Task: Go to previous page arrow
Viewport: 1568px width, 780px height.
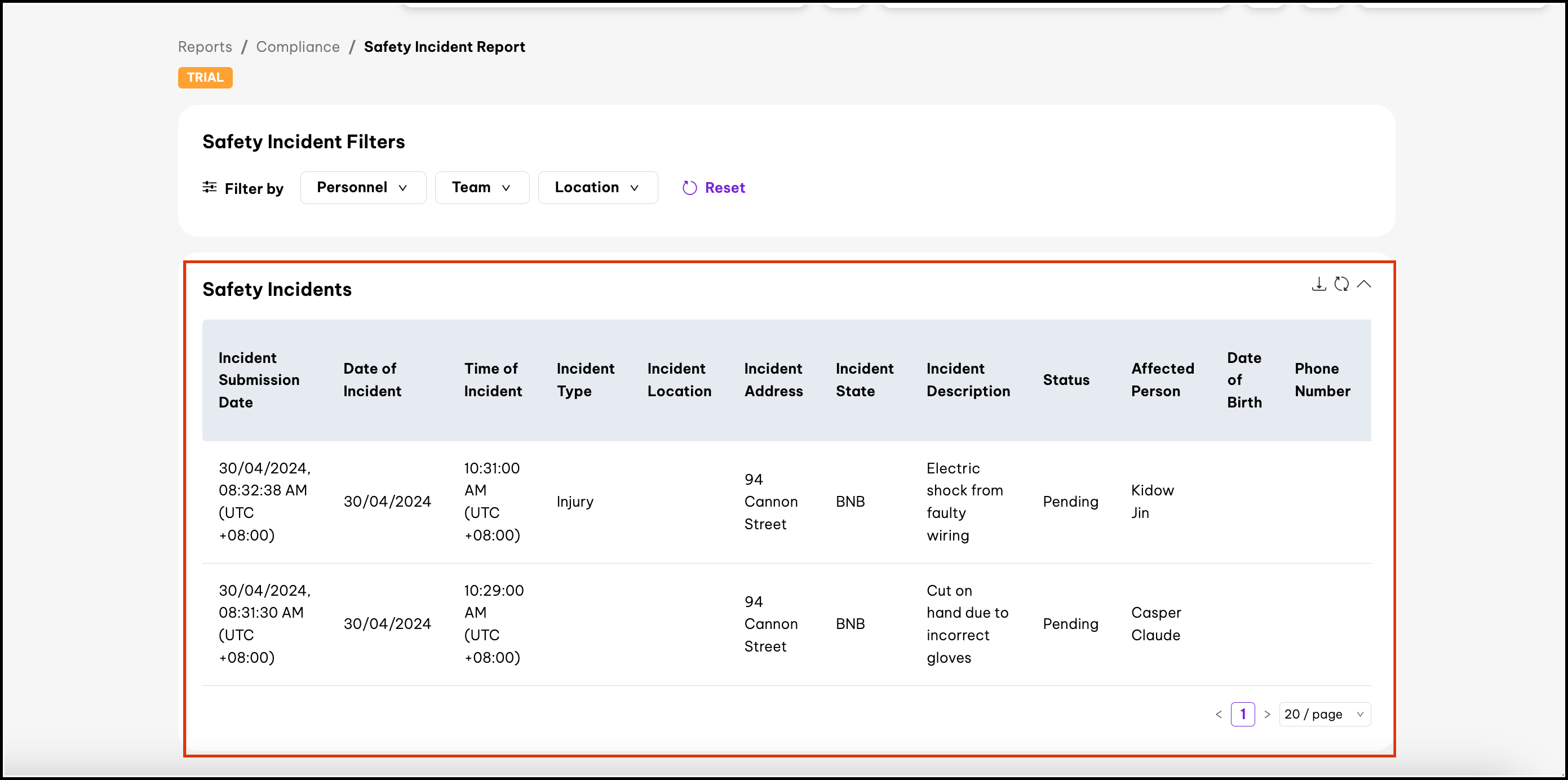Action: (1218, 714)
